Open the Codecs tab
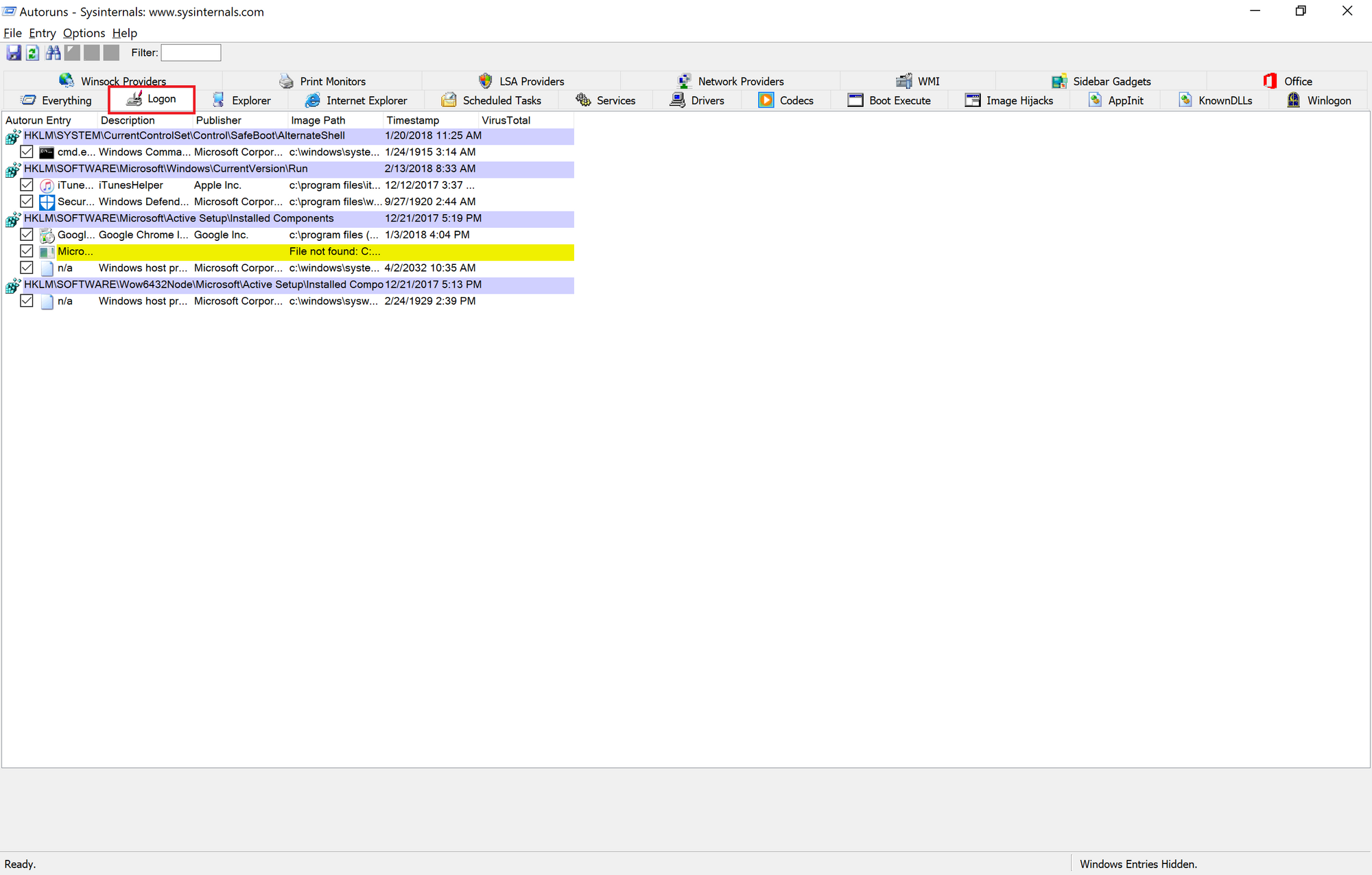Viewport: 1372px width, 875px height. coord(786,100)
